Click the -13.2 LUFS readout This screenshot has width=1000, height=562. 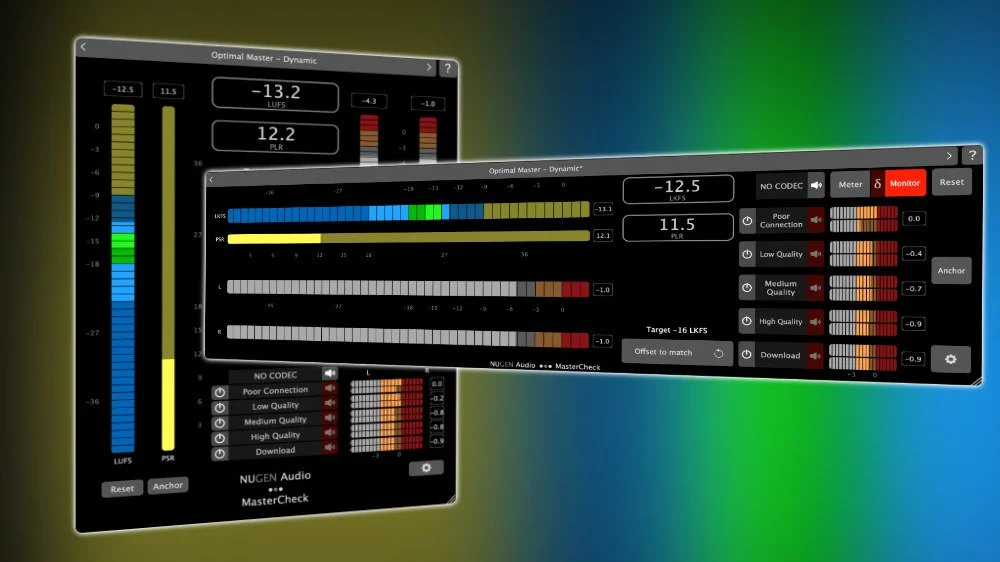275,95
